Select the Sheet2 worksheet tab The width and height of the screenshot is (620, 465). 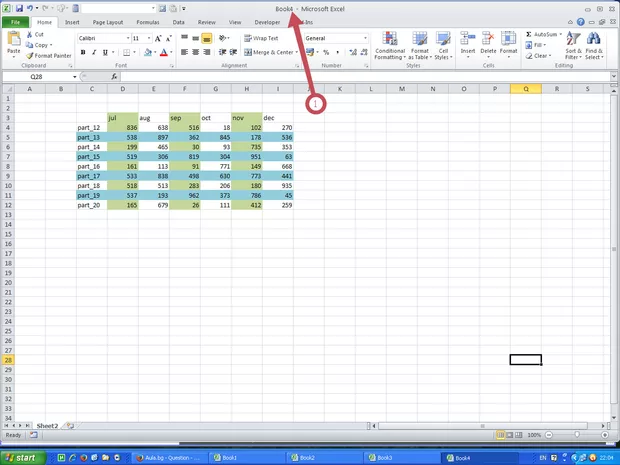click(47, 425)
